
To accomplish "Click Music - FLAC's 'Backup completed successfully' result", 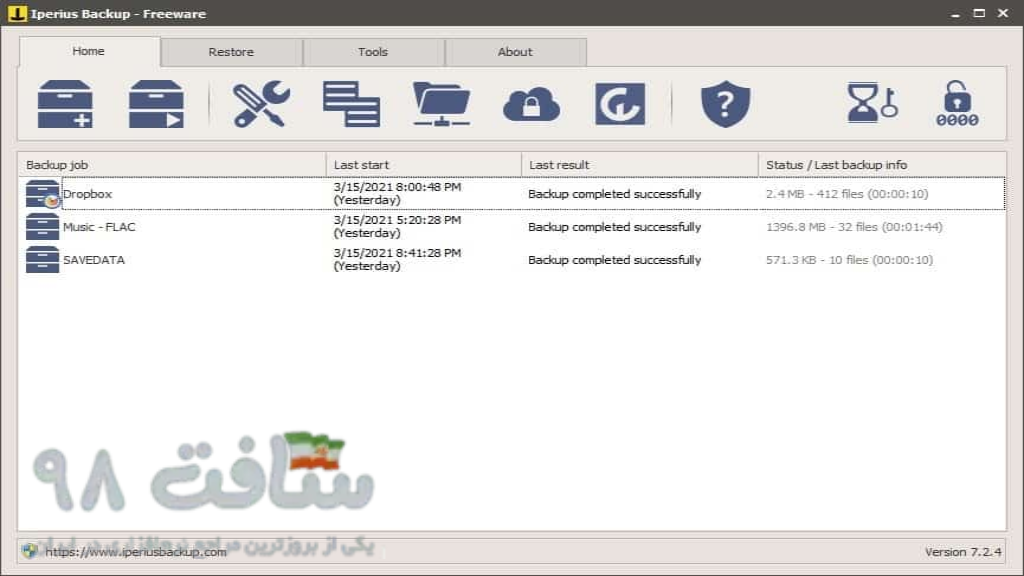I will tap(615, 227).
